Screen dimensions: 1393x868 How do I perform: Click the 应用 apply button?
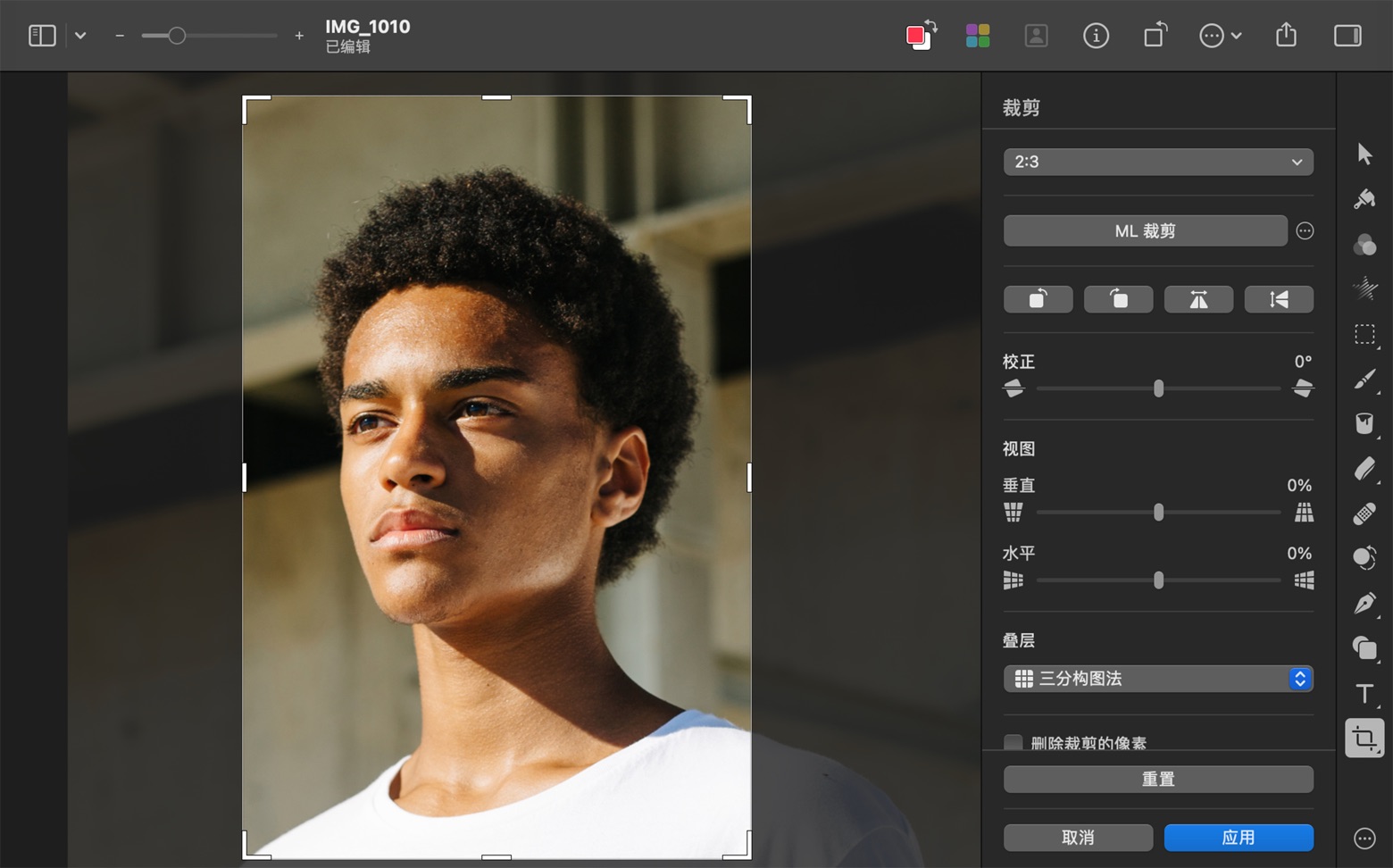(1239, 838)
